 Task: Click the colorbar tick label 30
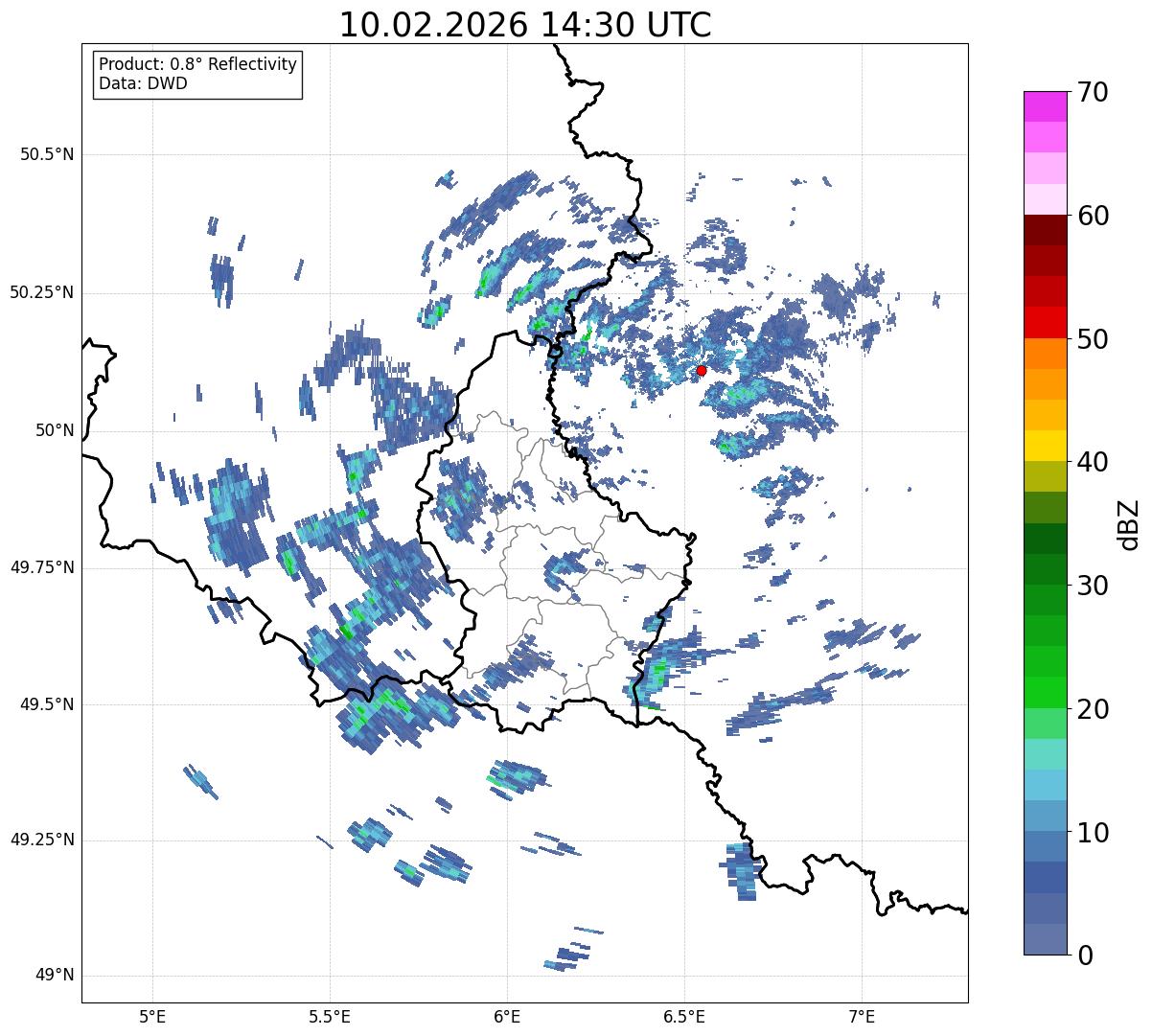click(1093, 586)
